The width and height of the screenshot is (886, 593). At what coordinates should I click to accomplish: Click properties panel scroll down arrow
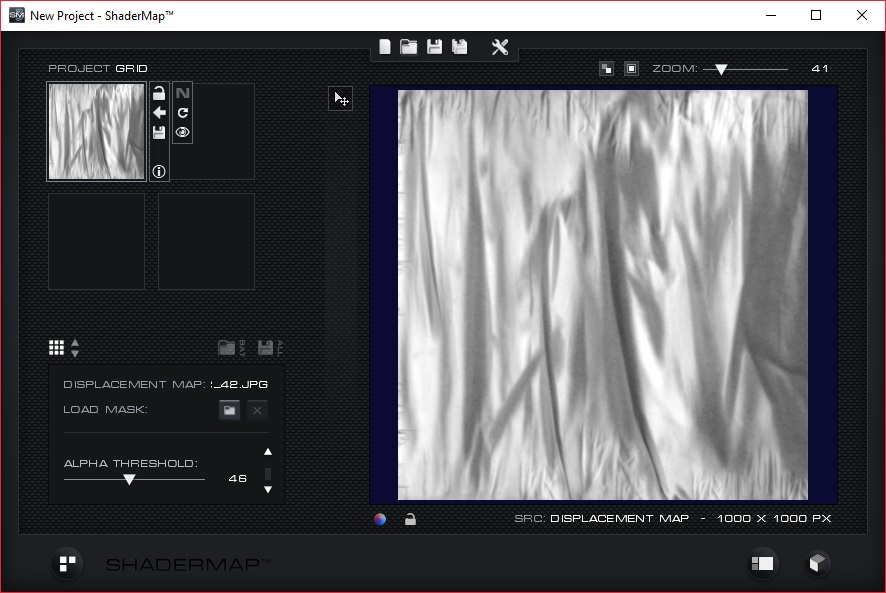(x=268, y=490)
